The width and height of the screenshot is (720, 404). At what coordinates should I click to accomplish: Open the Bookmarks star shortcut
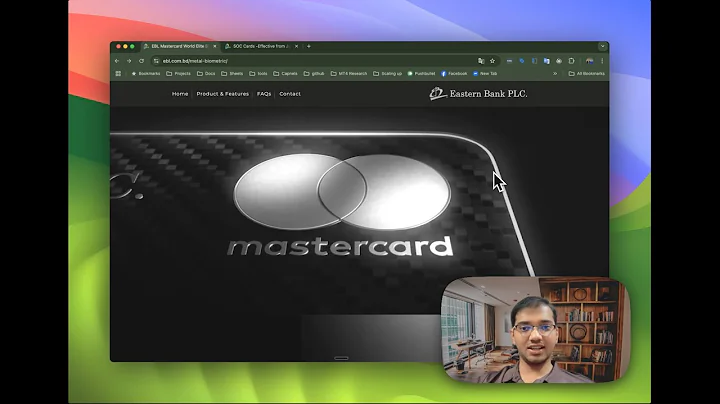point(146,73)
